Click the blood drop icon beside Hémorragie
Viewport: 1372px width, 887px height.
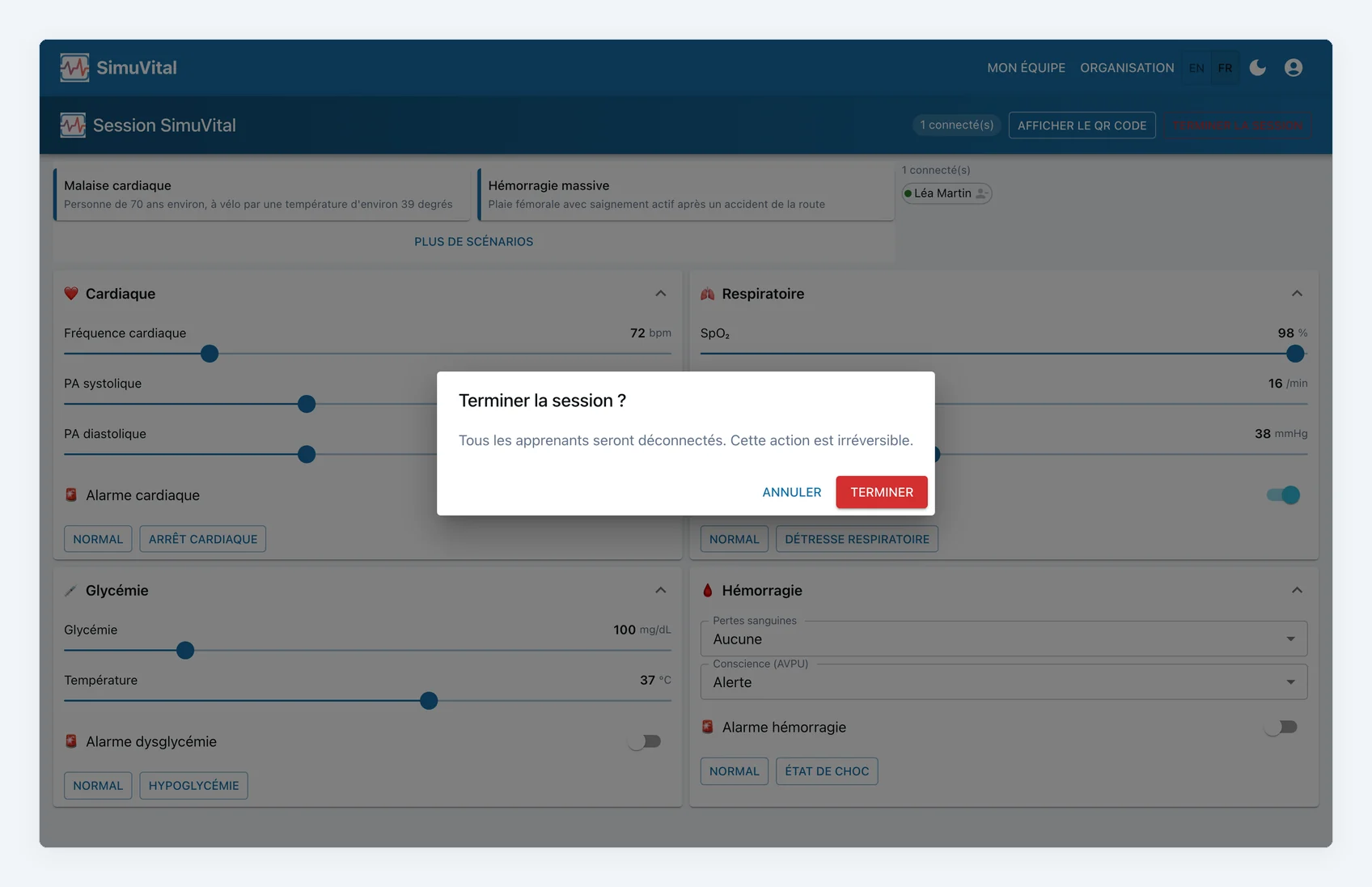708,591
